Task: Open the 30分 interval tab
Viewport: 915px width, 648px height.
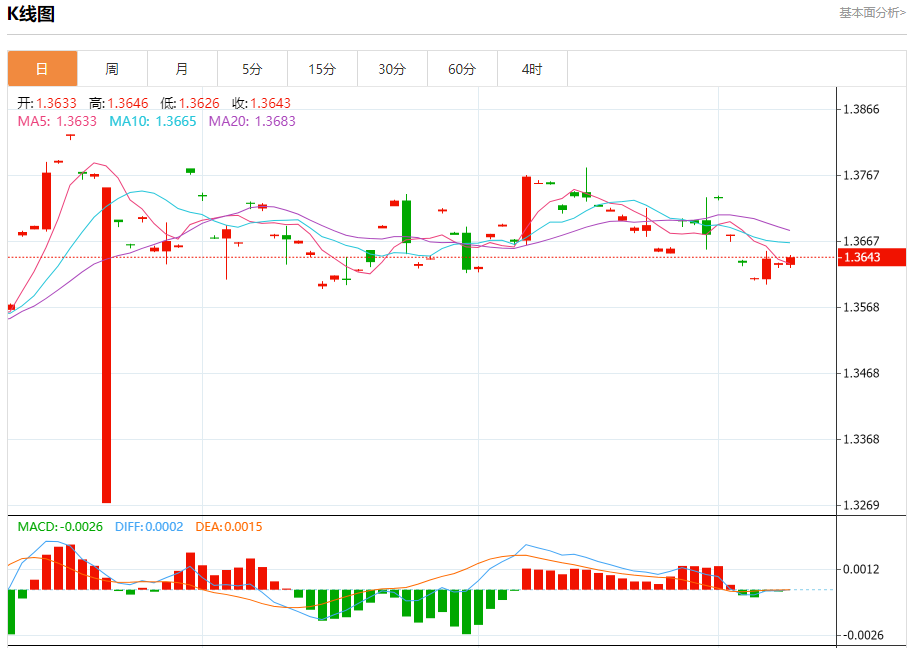Action: coord(392,69)
